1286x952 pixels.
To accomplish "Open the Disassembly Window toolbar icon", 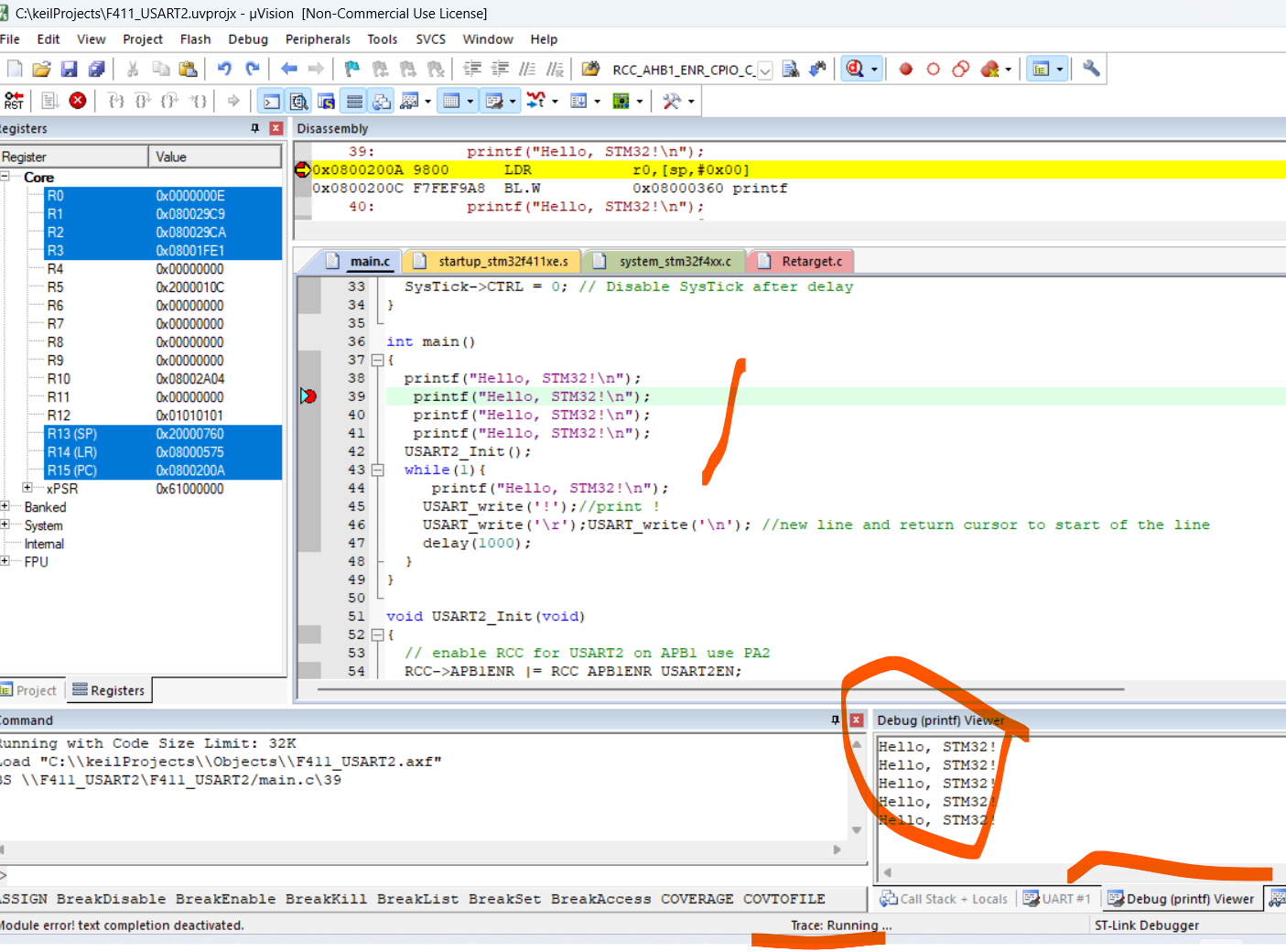I will tap(299, 101).
